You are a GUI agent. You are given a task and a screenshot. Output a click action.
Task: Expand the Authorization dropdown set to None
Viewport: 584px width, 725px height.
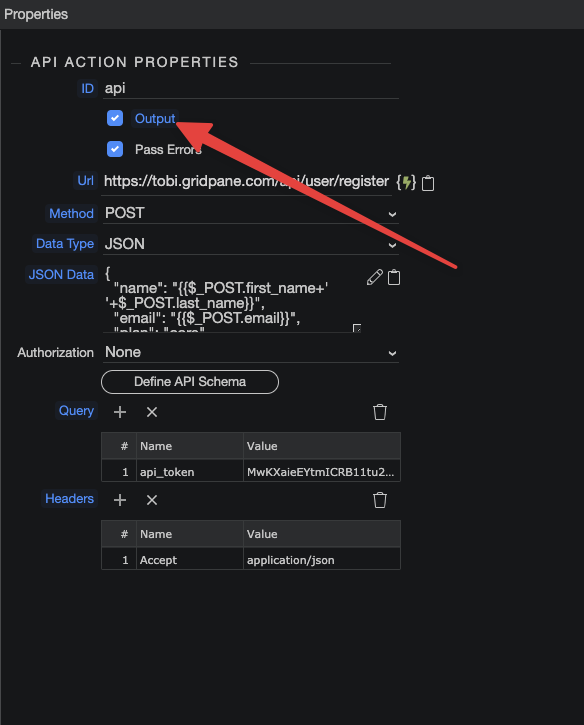251,352
